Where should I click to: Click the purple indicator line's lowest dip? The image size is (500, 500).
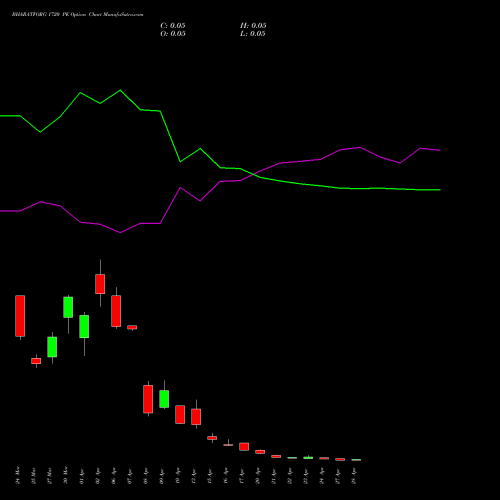tap(120, 232)
